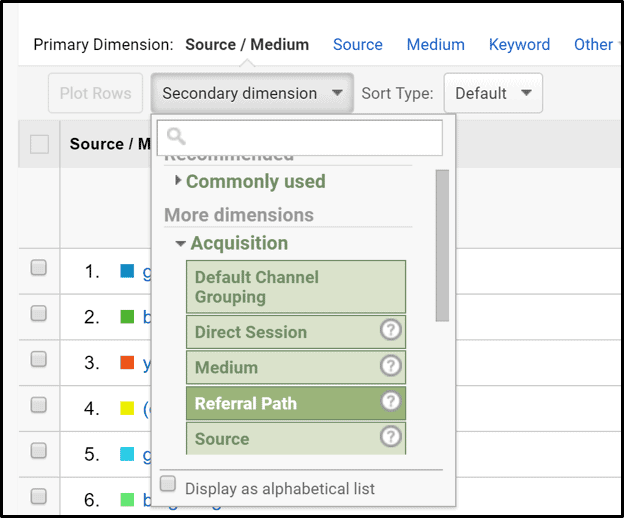Image resolution: width=624 pixels, height=518 pixels.
Task: Click the green color swatch in row 2
Action: click(x=127, y=317)
